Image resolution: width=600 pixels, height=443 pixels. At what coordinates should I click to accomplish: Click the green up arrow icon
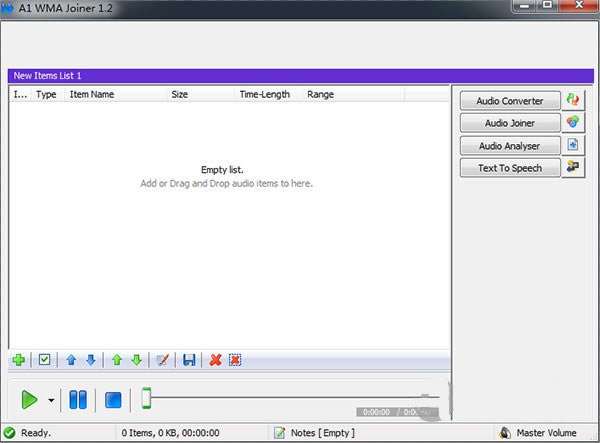[x=117, y=360]
